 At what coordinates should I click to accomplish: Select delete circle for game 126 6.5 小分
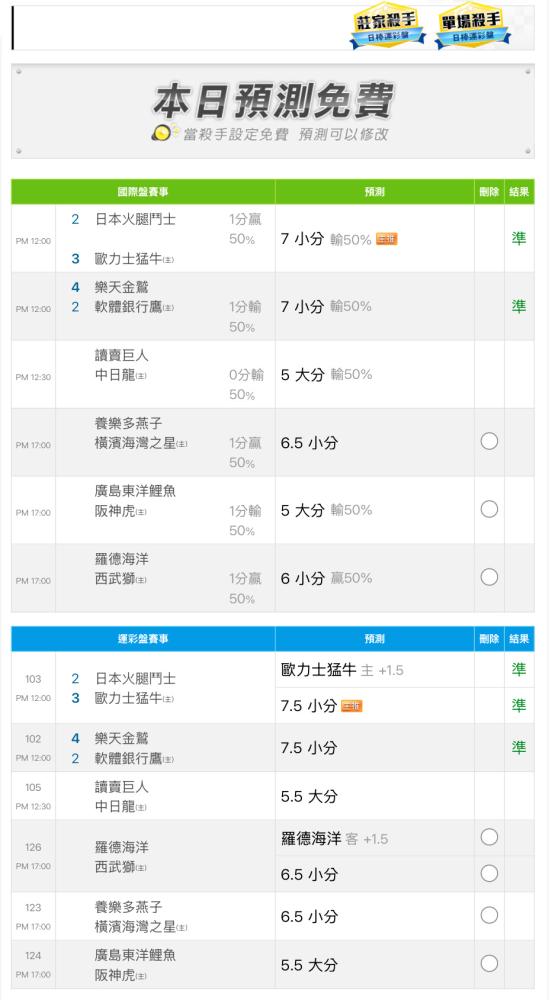[489, 873]
